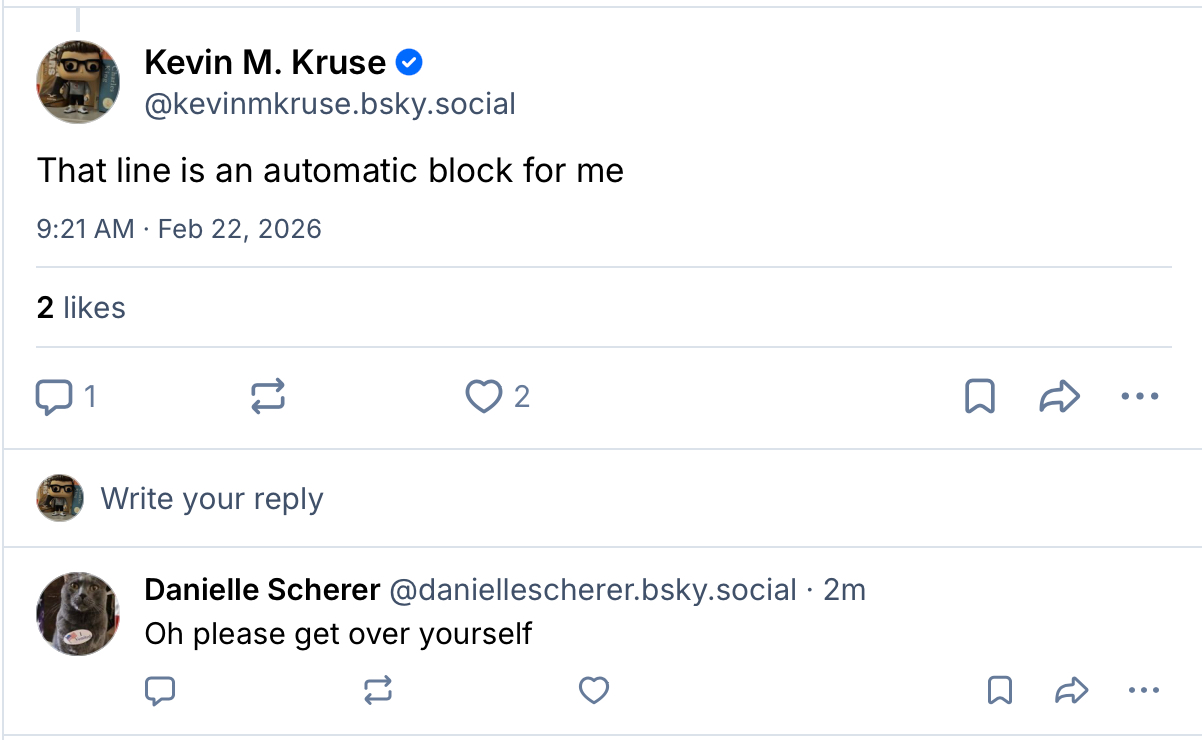1202x740 pixels.
Task: Open the @kevinmkruse.bsky.social handle link
Action: (x=330, y=104)
